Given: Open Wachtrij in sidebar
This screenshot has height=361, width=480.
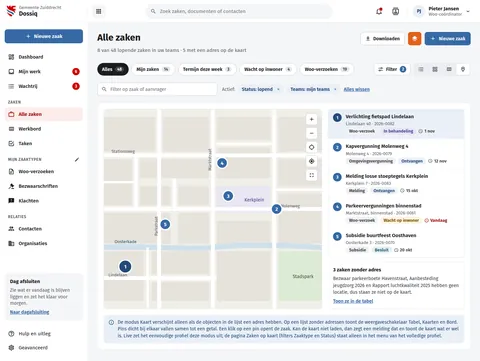Looking at the screenshot, I should coord(44,86).
